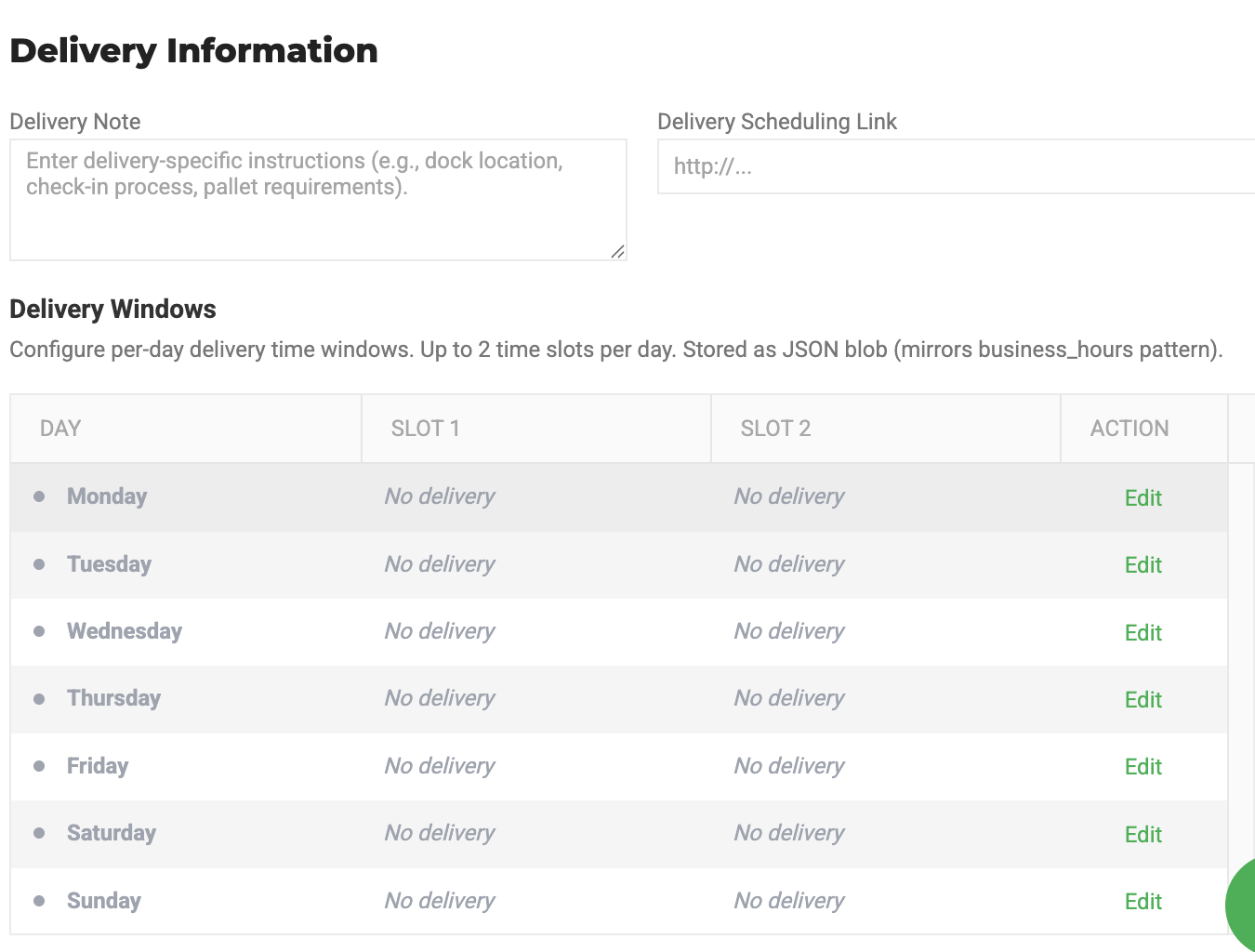Click the Sunday status dot
The width and height of the screenshot is (1255, 952).
(39, 901)
